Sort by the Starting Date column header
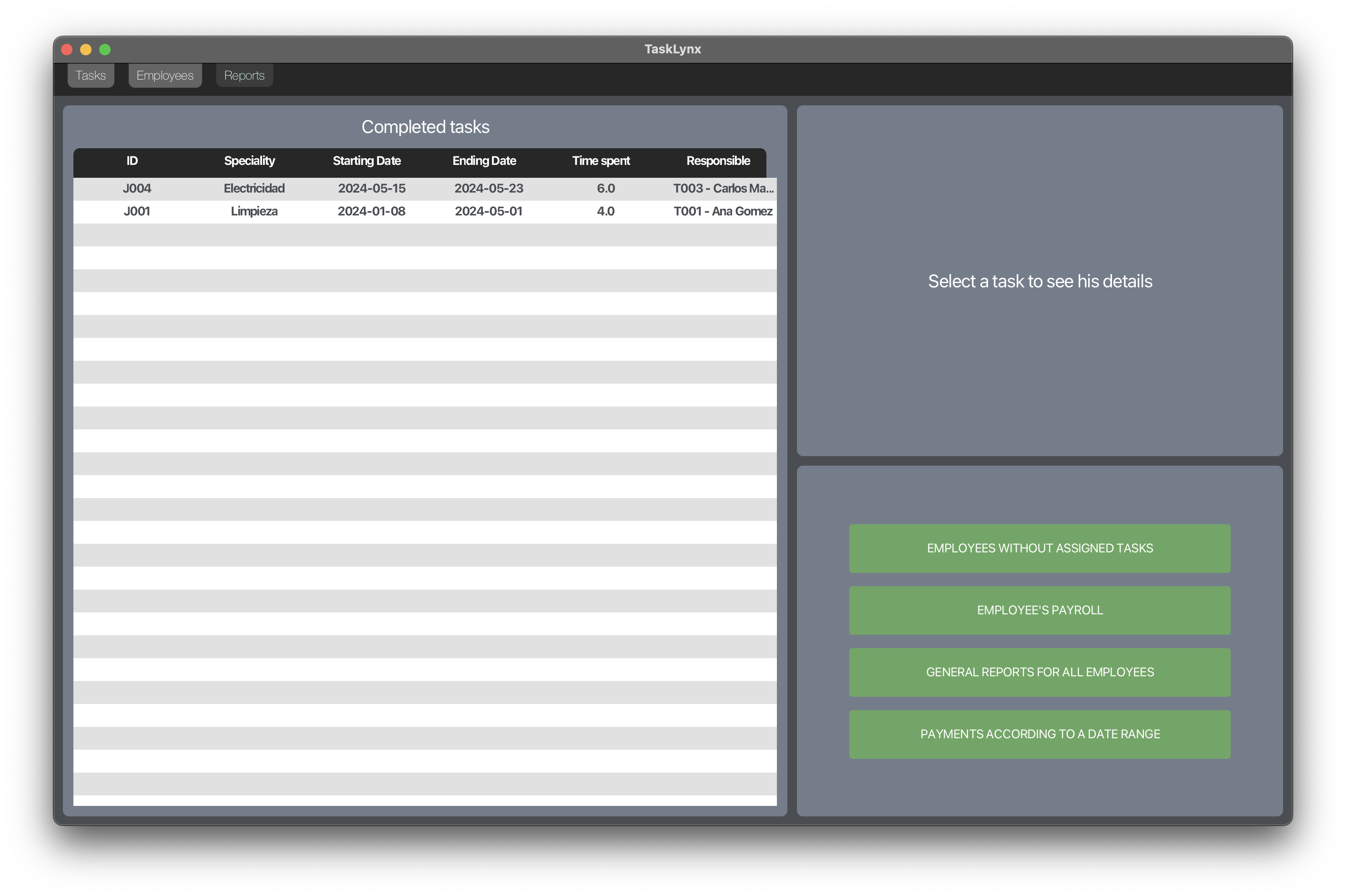Viewport: 1346px width, 896px height. click(367, 161)
